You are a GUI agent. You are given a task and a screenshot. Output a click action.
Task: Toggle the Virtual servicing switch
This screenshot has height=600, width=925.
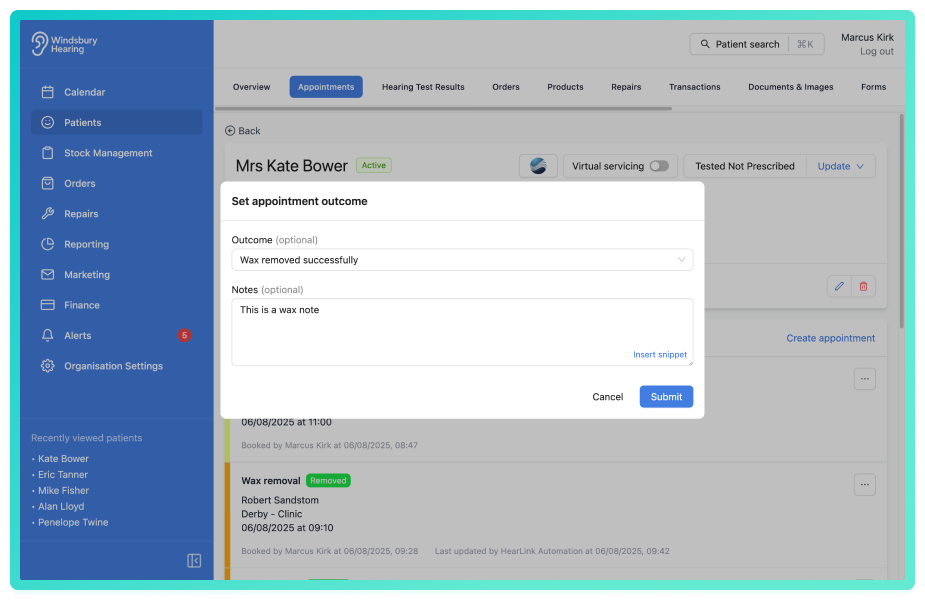pos(659,166)
